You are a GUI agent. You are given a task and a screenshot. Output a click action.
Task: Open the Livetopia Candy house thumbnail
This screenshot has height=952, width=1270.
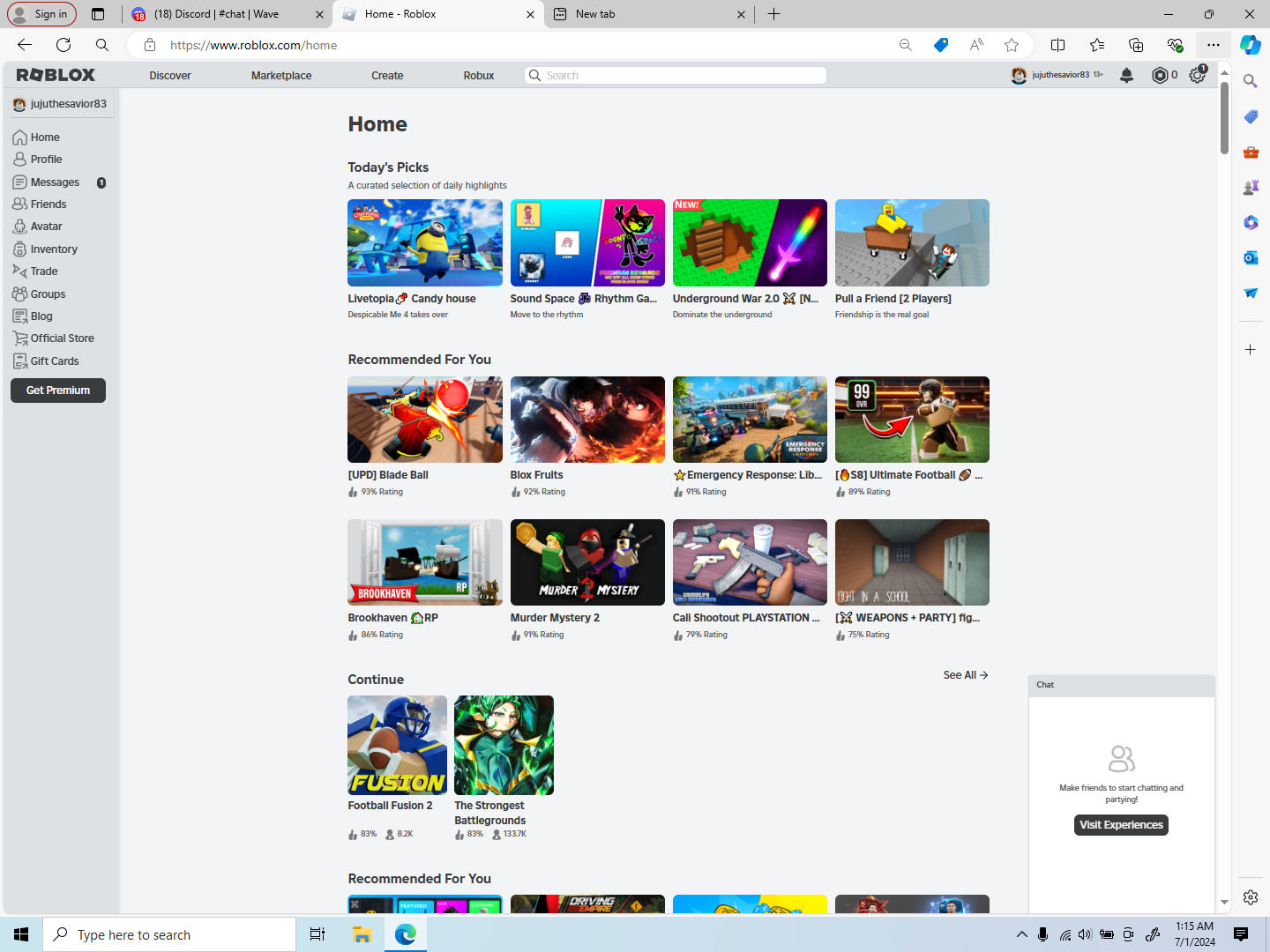[425, 242]
